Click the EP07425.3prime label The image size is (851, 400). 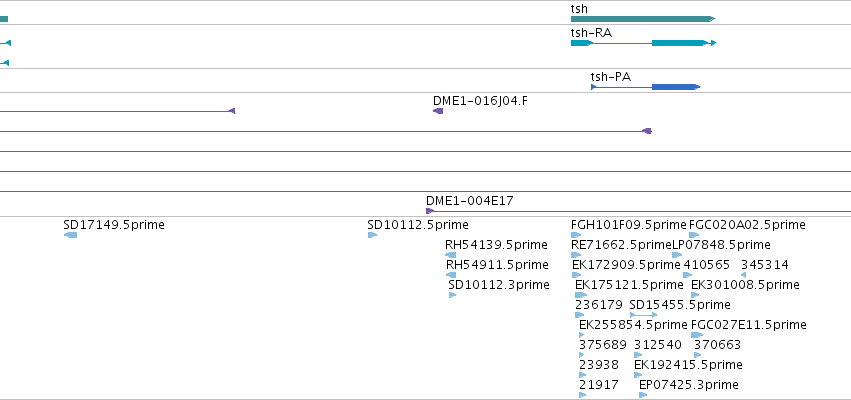(689, 385)
